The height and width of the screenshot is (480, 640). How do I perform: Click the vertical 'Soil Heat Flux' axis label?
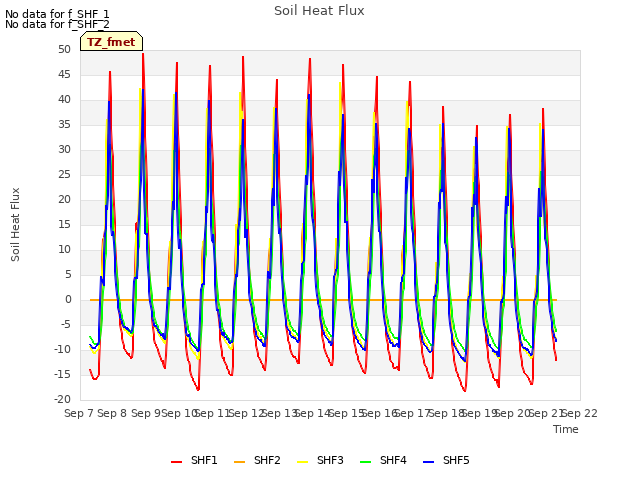point(15,224)
